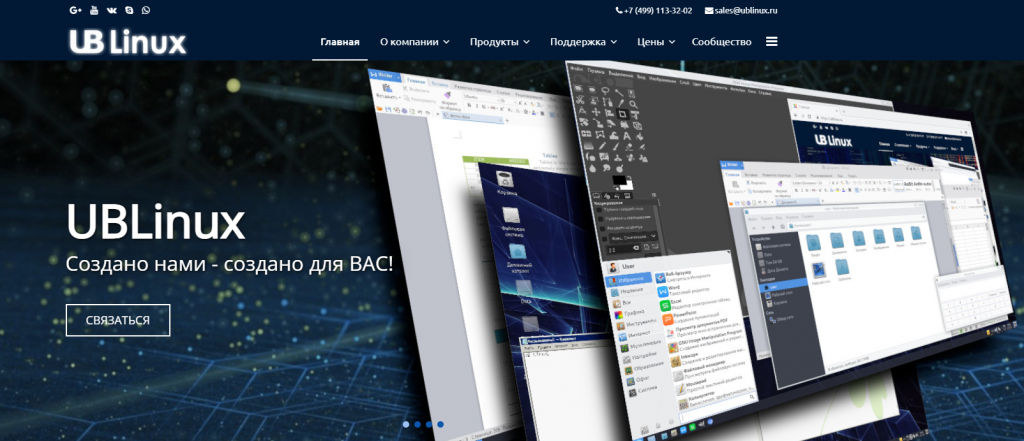The image size is (1024, 441).
Task: Select the third carousel slide dot
Action: [x=429, y=424]
